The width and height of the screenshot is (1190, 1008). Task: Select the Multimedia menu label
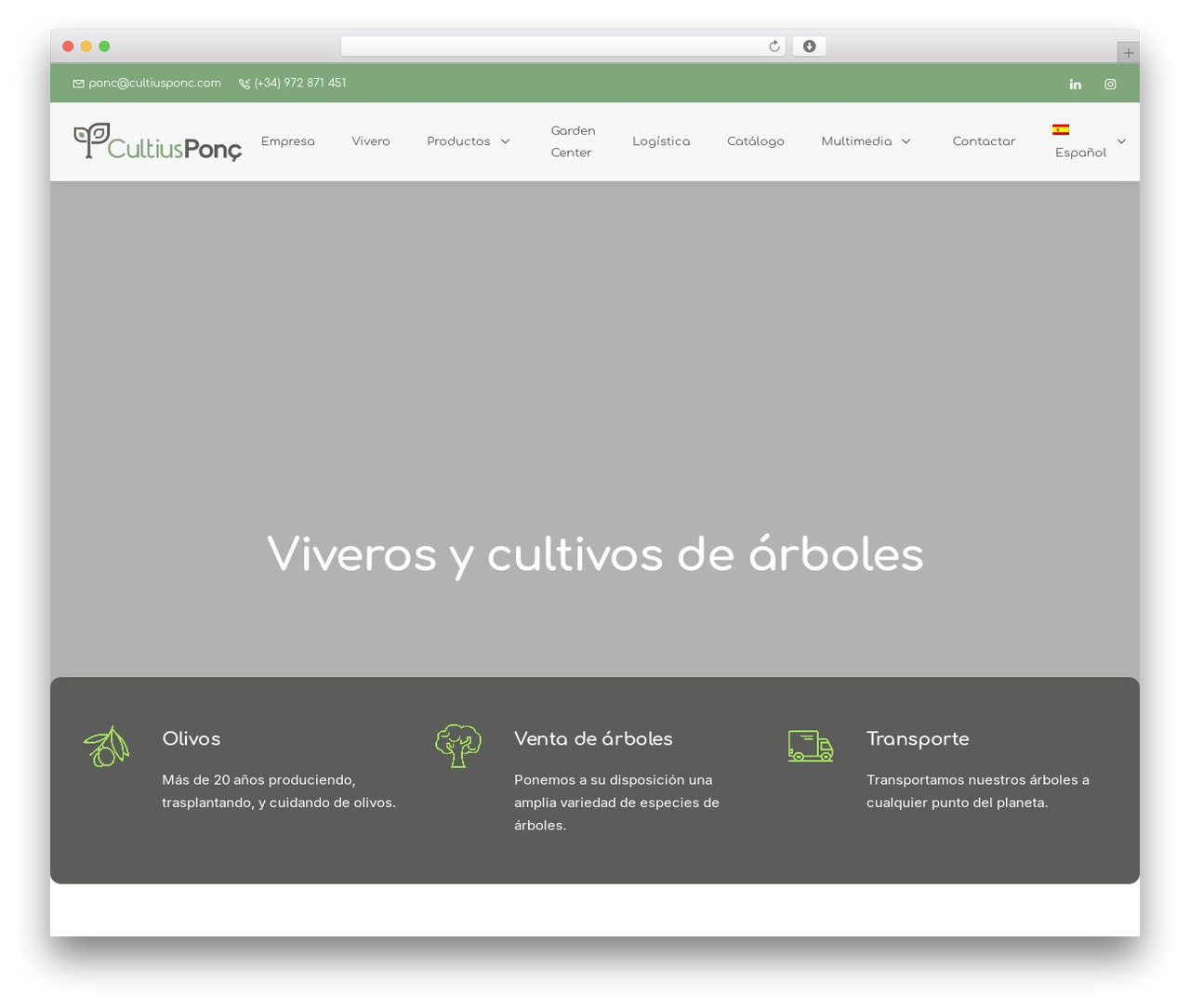pos(856,141)
